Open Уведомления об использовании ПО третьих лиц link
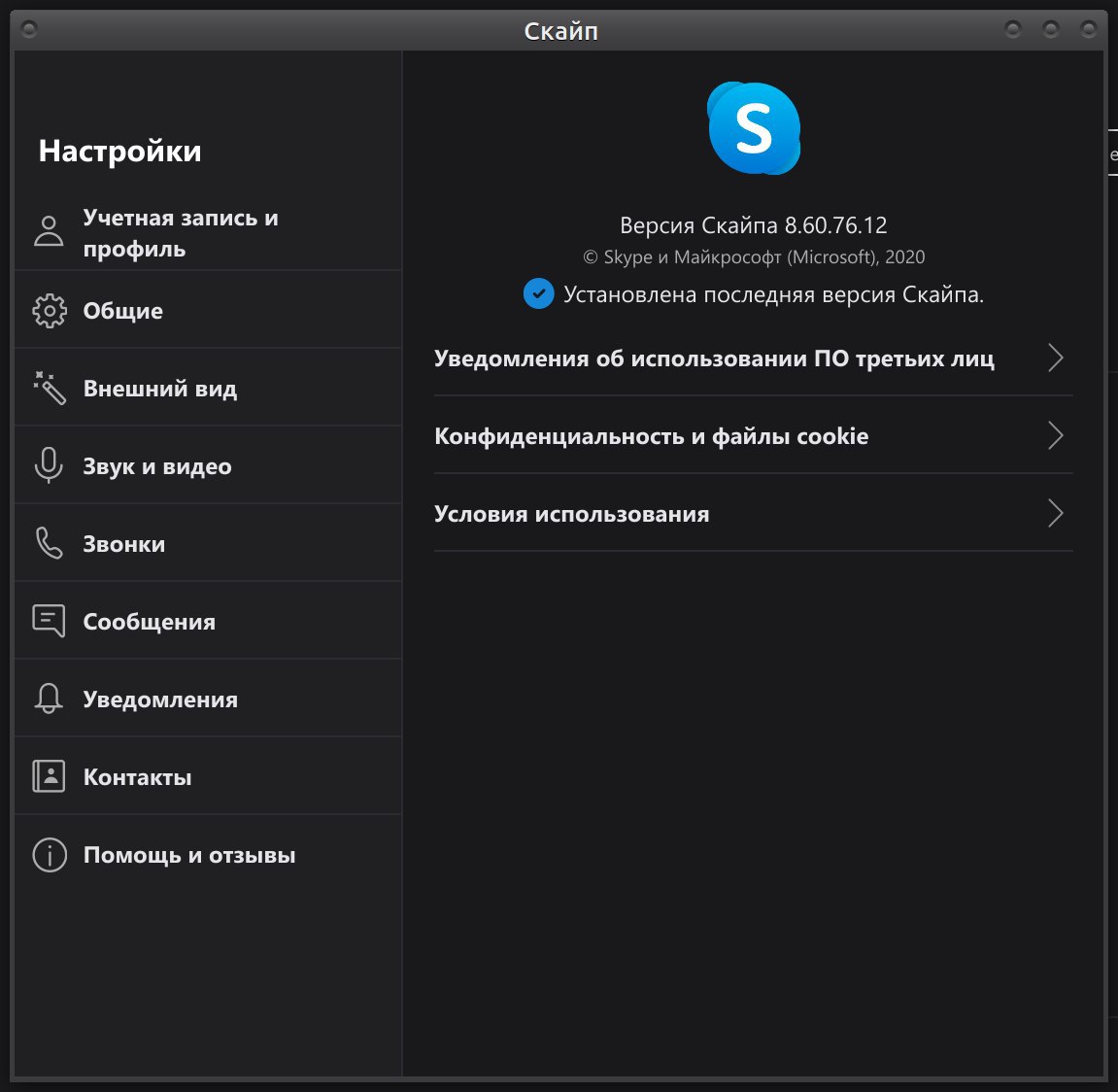Image resolution: width=1118 pixels, height=1092 pixels. pyautogui.click(x=753, y=358)
